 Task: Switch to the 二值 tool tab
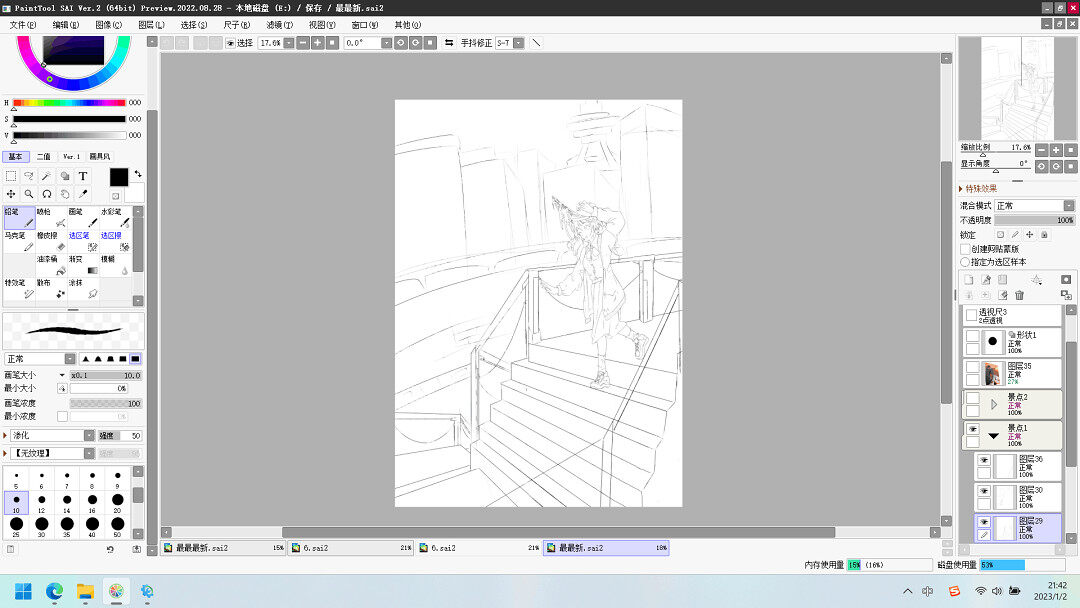44,157
